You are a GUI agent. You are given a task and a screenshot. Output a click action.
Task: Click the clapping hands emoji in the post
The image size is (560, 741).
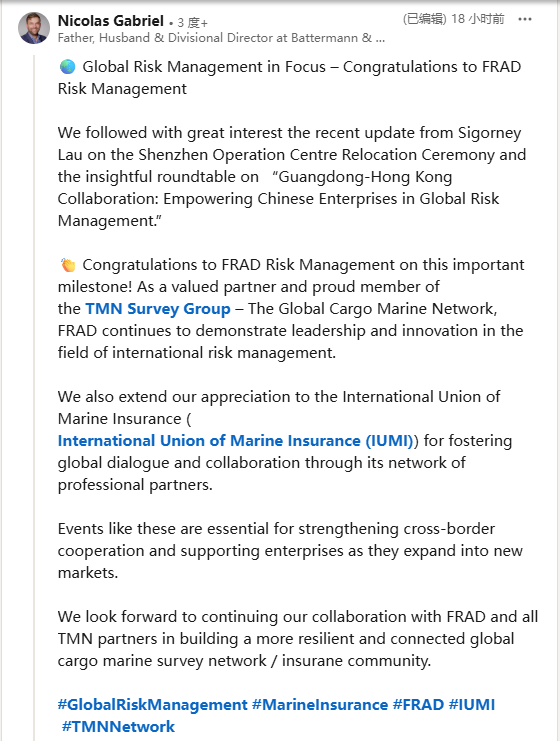pyautogui.click(x=68, y=265)
